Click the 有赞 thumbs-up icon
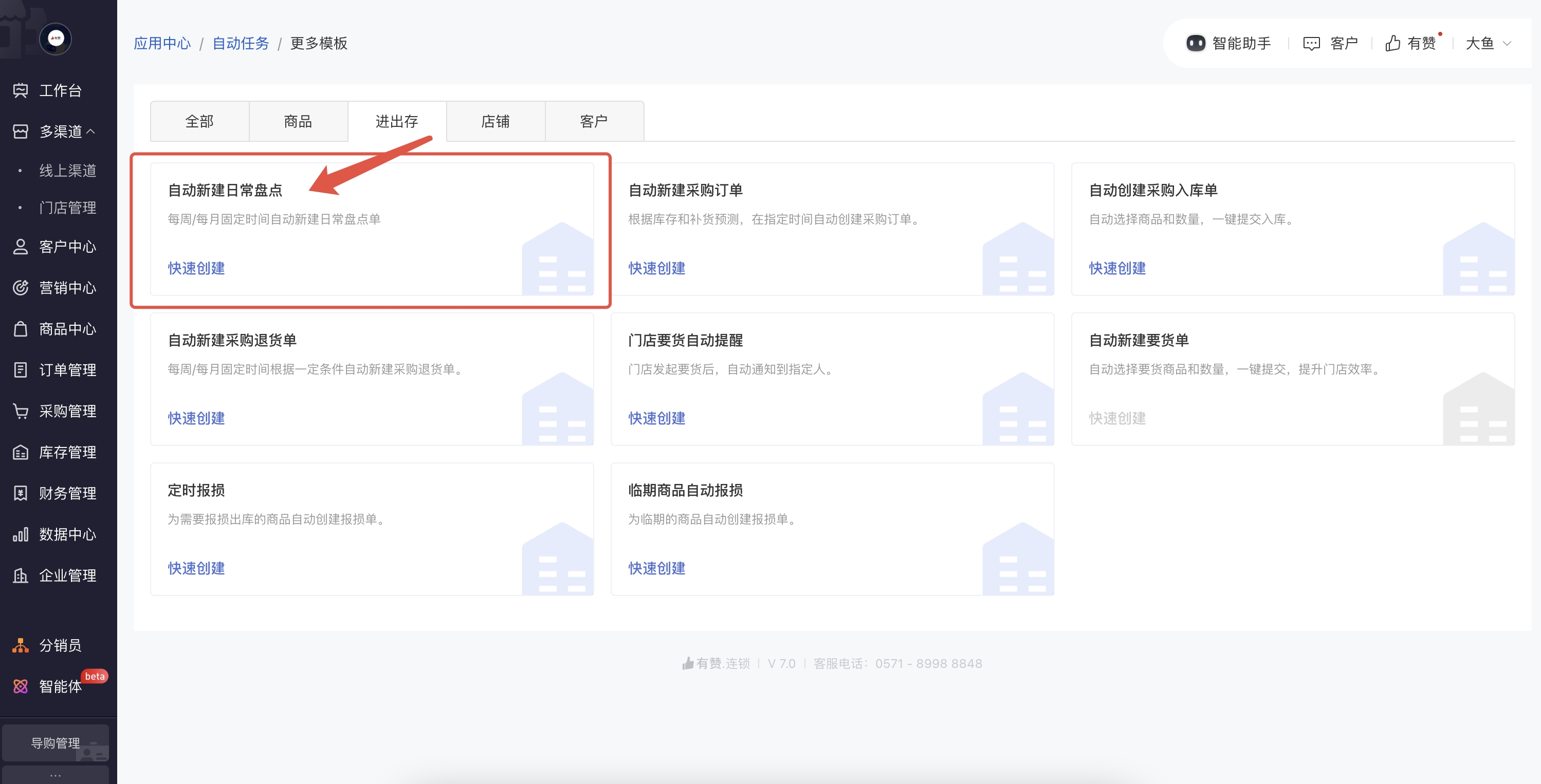 point(1392,43)
